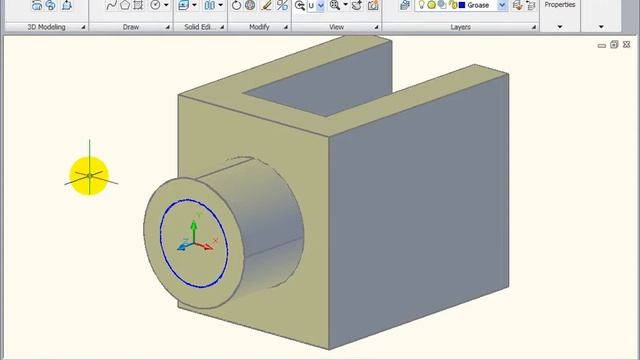Click the first Solid Editing tool icon
Image resolution: width=640 pixels, height=360 pixels.
[x=184, y=5]
